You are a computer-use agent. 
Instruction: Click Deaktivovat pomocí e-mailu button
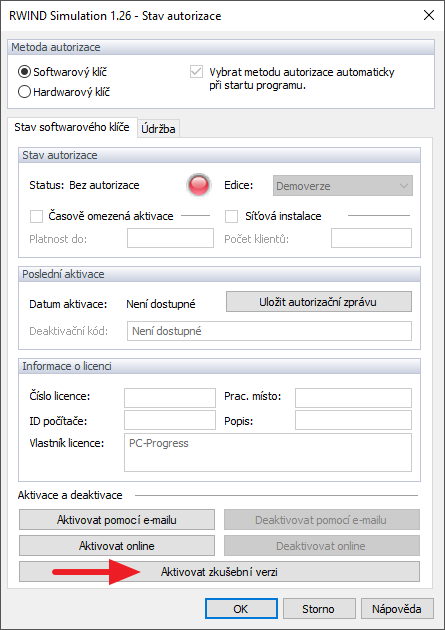click(x=322, y=520)
